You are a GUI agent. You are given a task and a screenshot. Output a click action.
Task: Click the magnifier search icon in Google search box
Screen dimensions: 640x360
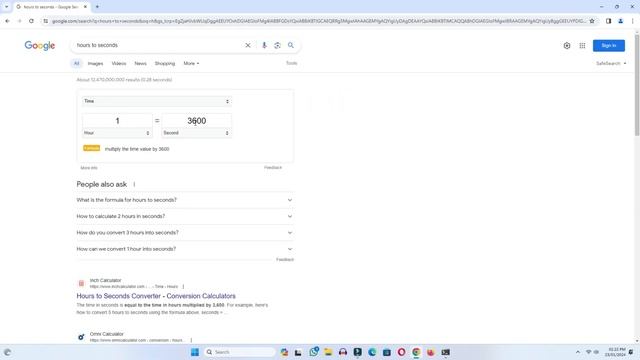[x=291, y=45]
